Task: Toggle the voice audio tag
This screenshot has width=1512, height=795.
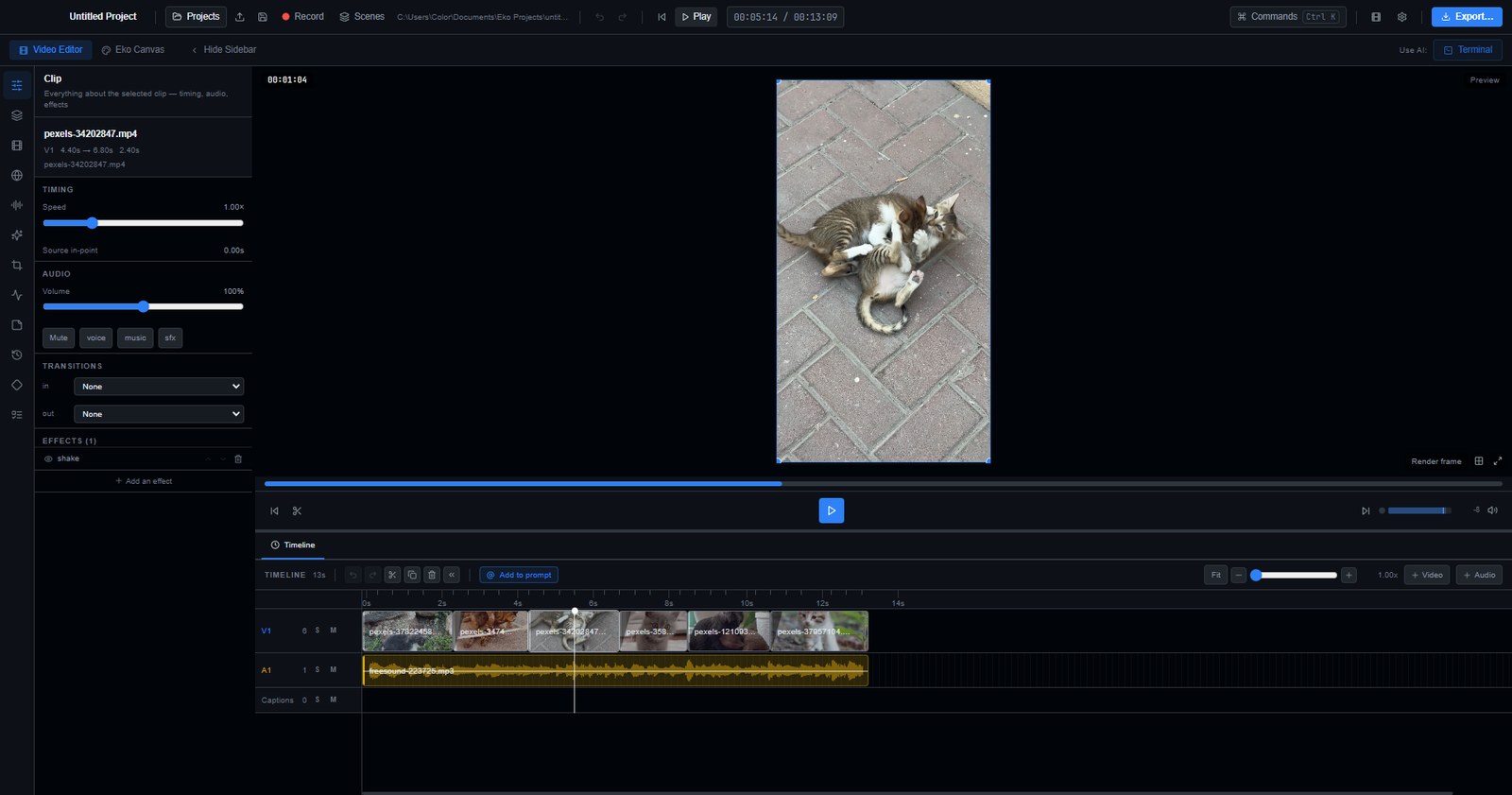Action: click(96, 338)
